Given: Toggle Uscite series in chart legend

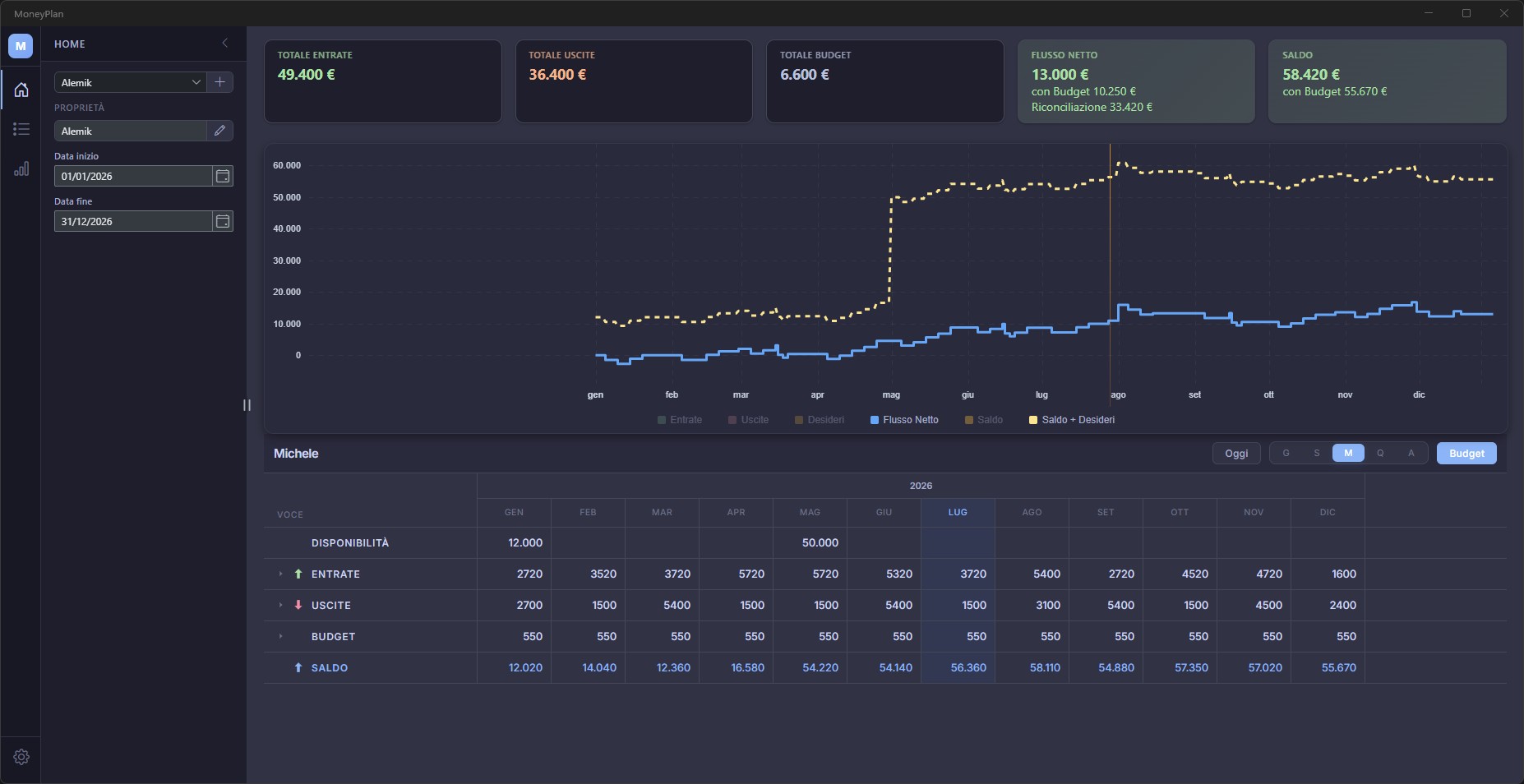Looking at the screenshot, I should click(x=748, y=420).
